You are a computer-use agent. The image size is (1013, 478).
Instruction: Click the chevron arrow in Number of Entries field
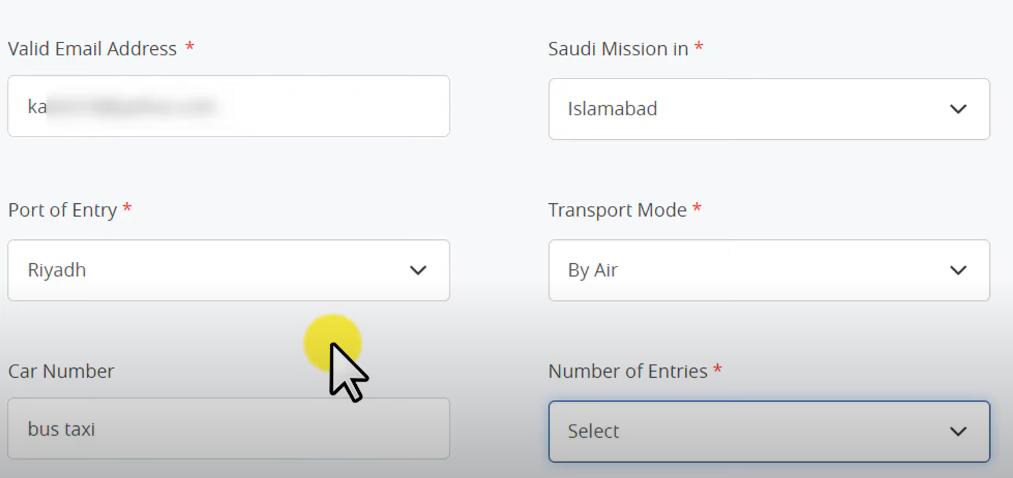pos(958,431)
